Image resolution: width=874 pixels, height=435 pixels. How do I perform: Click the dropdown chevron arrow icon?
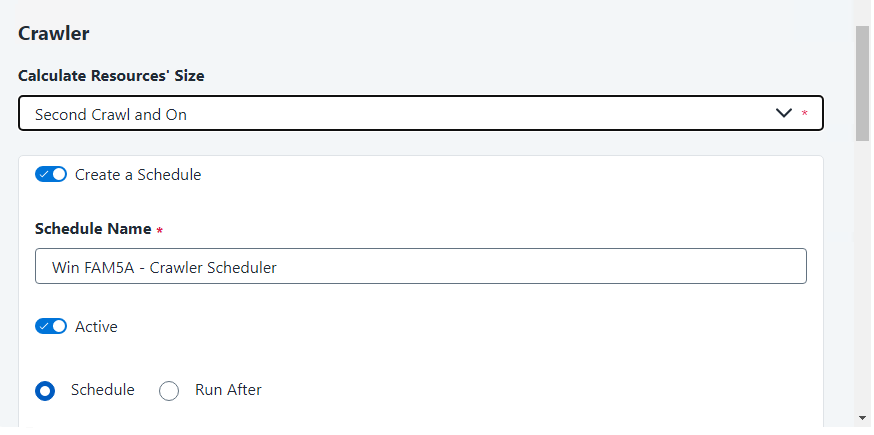coord(784,113)
